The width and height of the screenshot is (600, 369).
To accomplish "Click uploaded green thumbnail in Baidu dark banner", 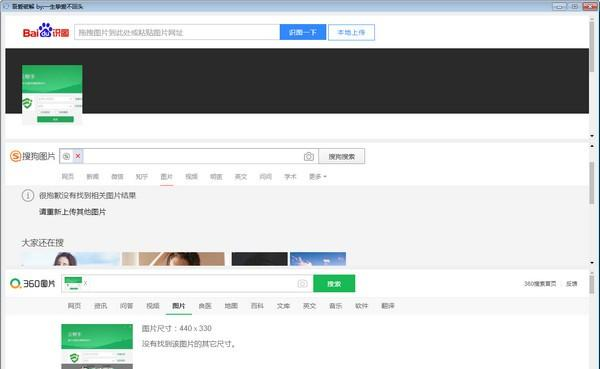I will pos(52,95).
